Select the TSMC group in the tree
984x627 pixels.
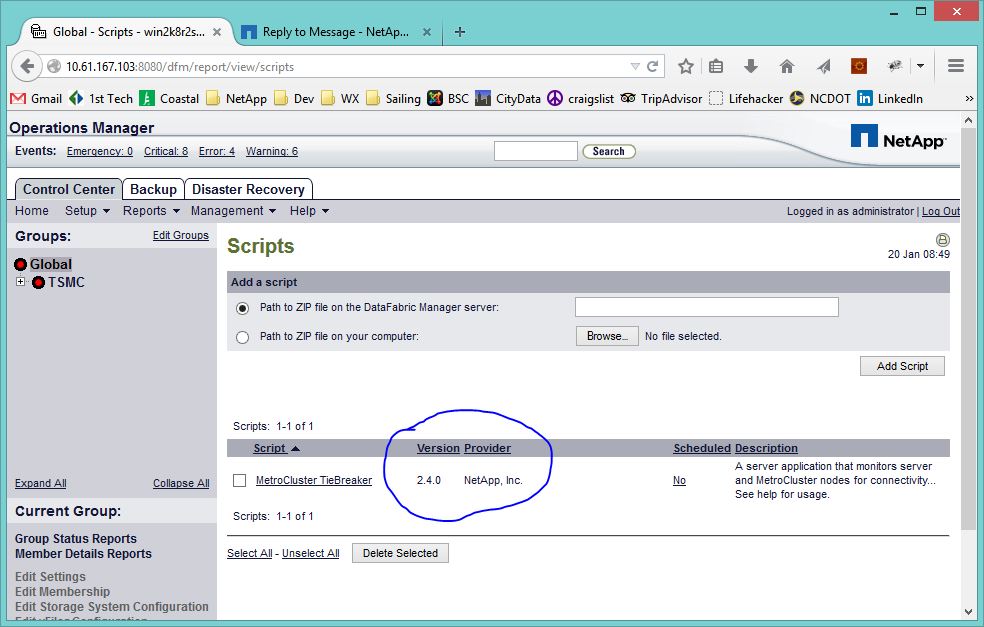point(66,282)
